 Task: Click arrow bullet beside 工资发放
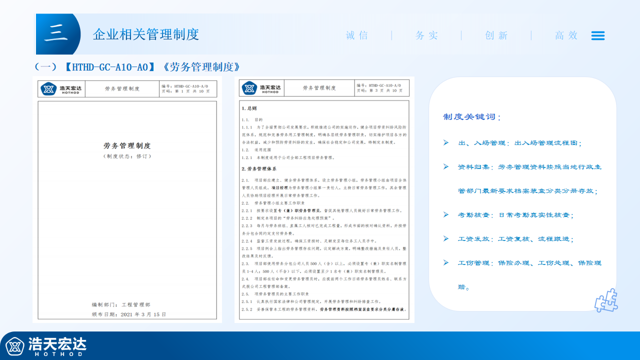coord(446,238)
